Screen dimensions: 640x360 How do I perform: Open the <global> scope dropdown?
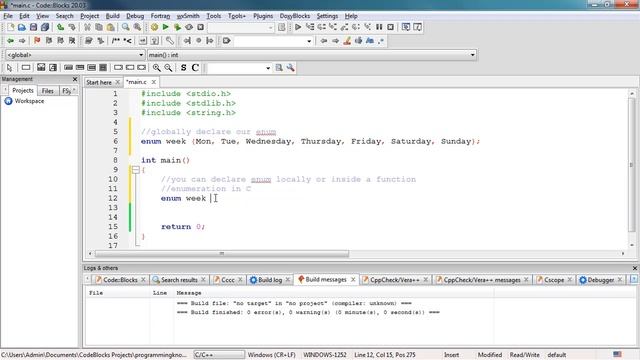75,55
